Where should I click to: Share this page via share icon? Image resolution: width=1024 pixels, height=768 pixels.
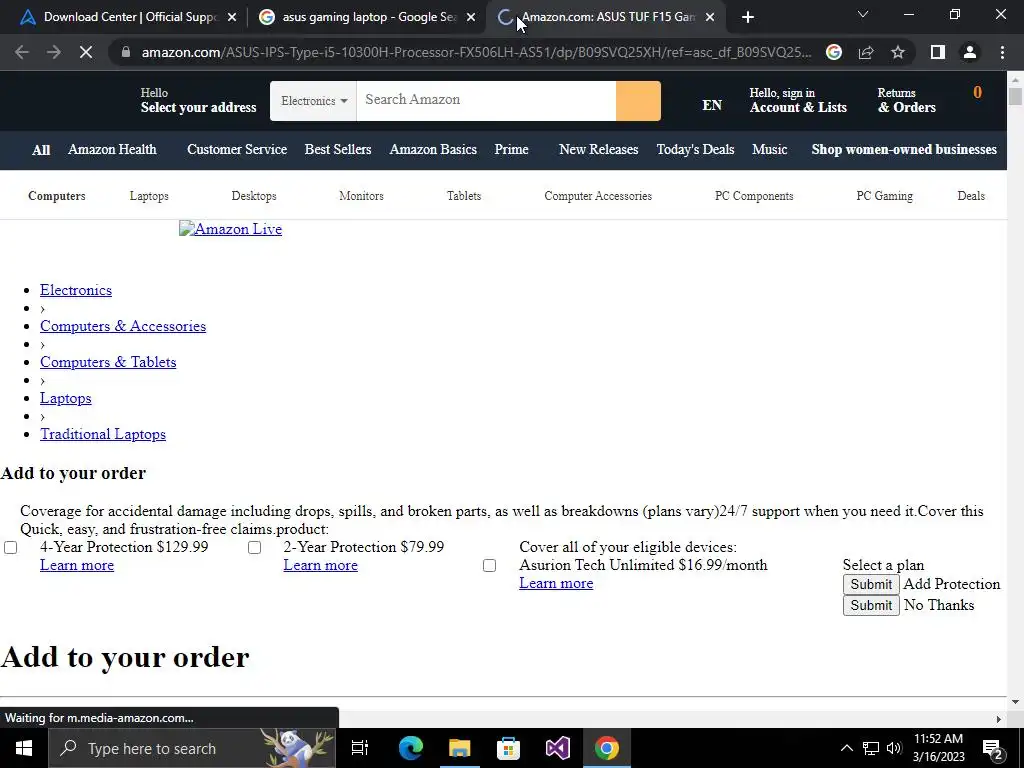click(x=866, y=52)
